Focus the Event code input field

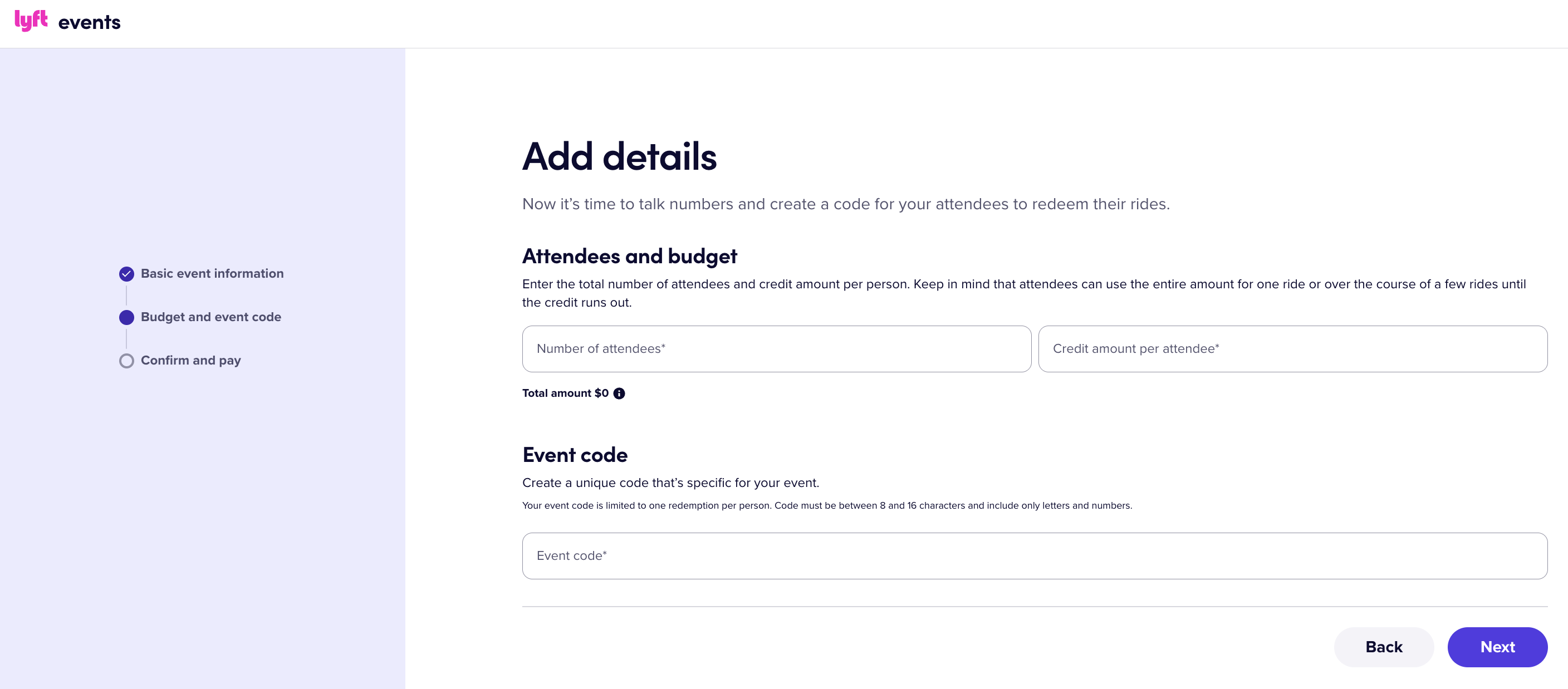1034,555
